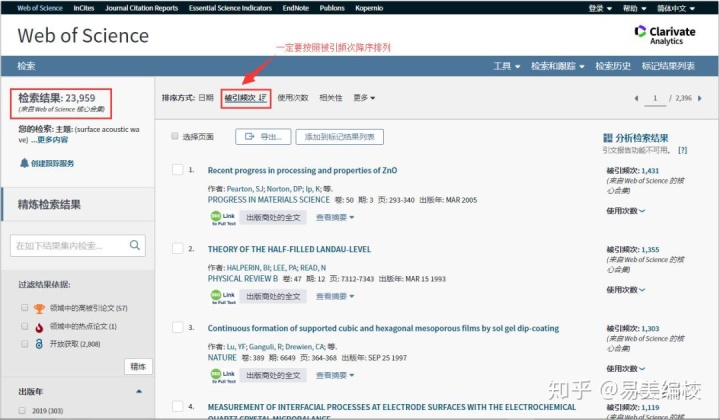Sort results by 使用次数
Screen dimensions: 720x420
coord(293,98)
